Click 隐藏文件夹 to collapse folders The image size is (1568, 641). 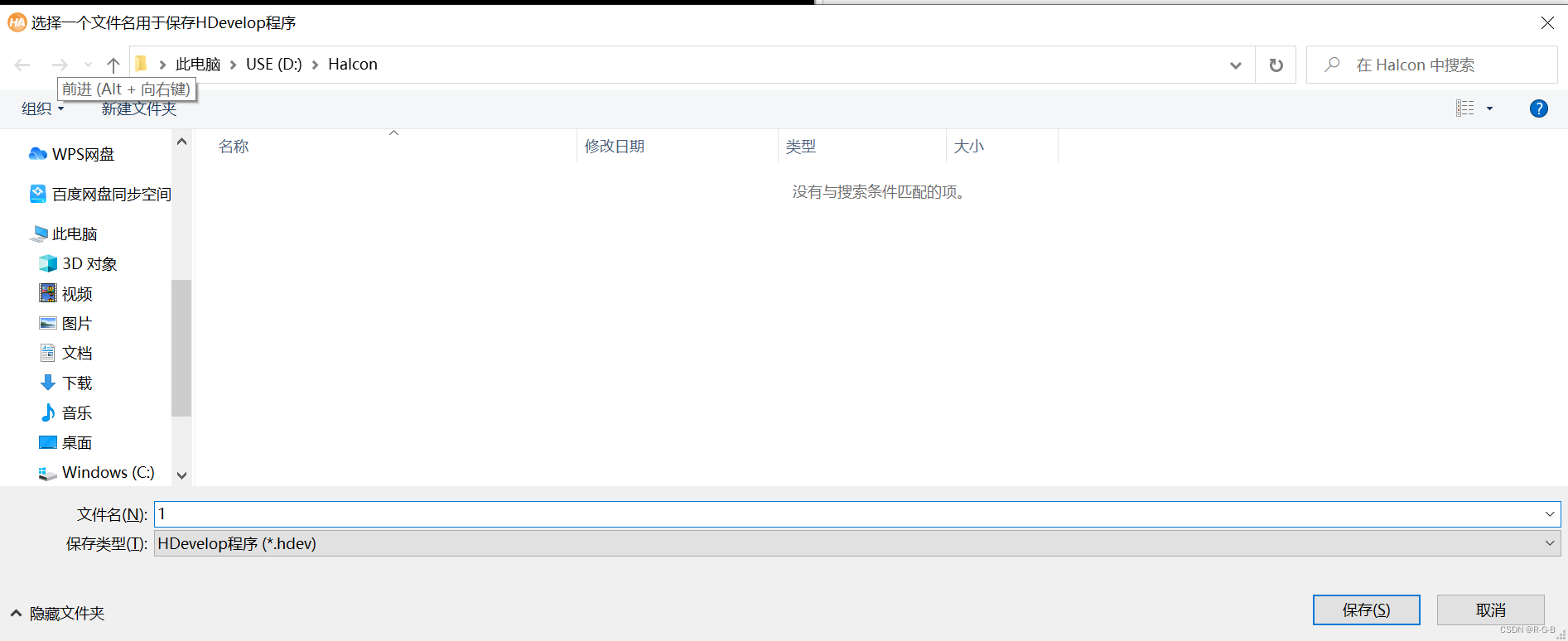click(58, 614)
